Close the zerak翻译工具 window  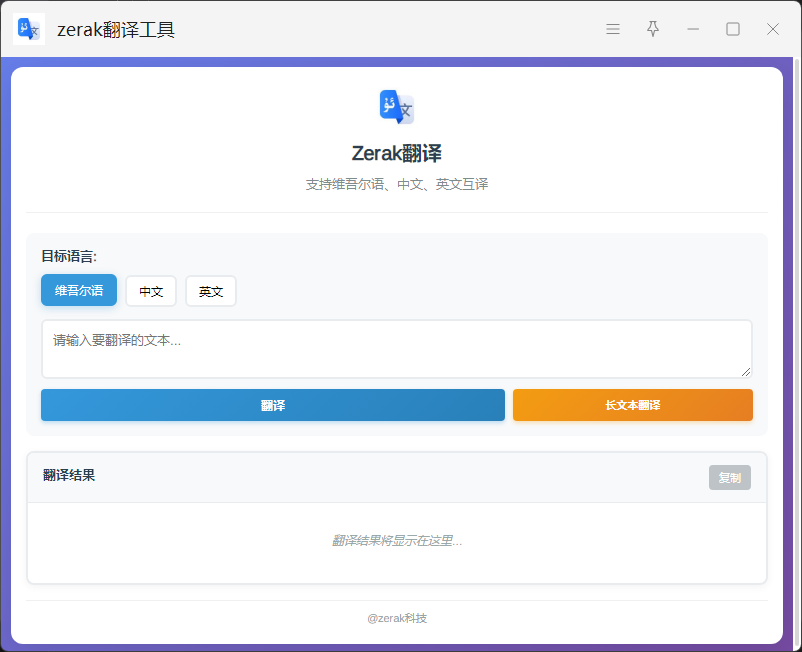coord(773,29)
